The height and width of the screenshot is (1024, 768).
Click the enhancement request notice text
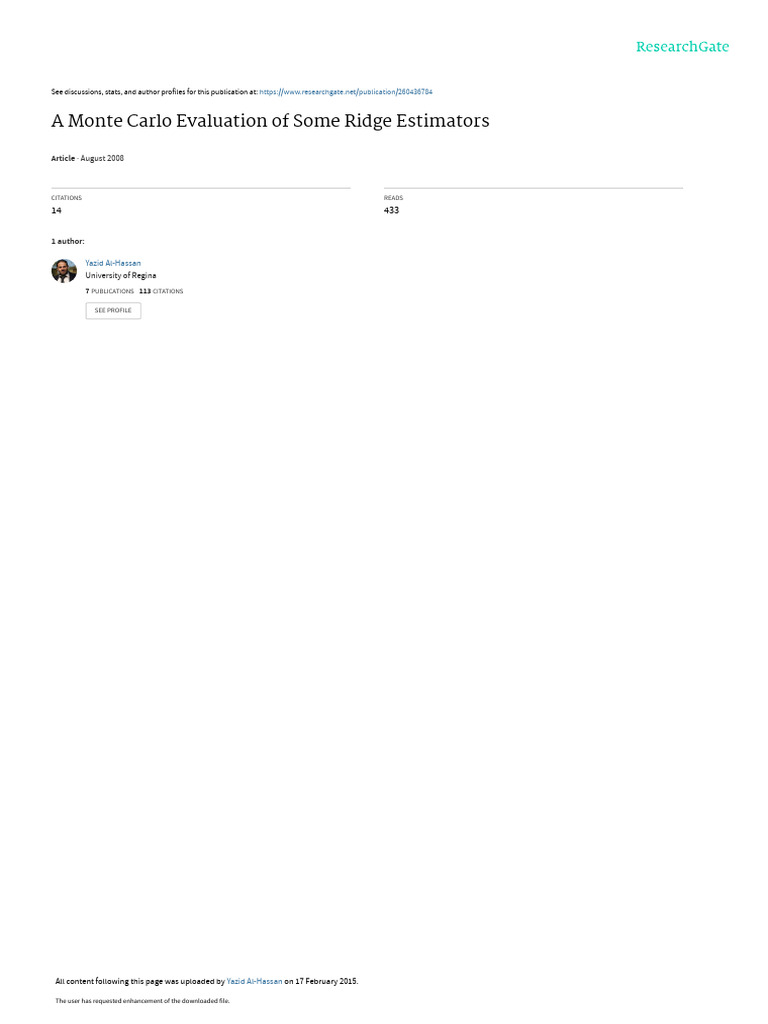tap(142, 1000)
